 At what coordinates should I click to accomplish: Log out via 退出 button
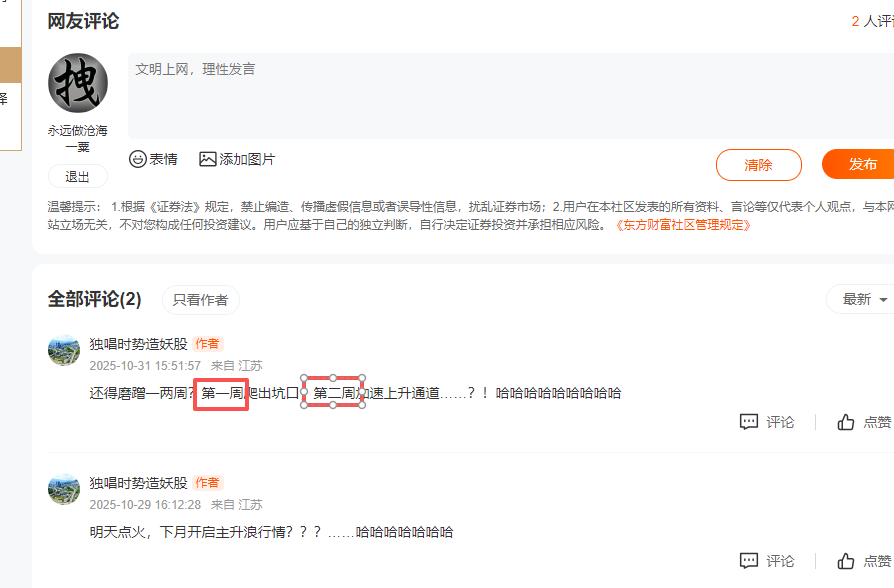tap(78, 177)
